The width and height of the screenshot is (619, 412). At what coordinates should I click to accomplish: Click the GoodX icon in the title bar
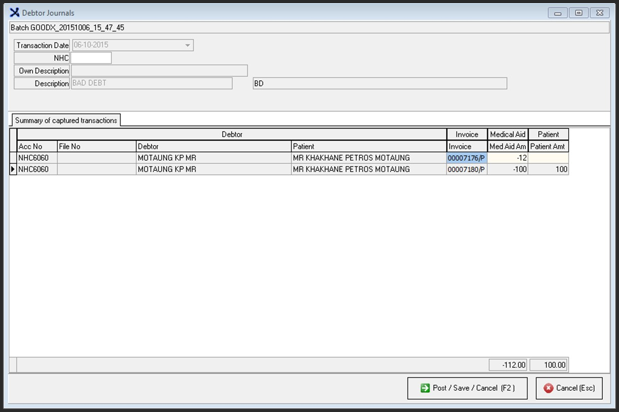[x=14, y=12]
